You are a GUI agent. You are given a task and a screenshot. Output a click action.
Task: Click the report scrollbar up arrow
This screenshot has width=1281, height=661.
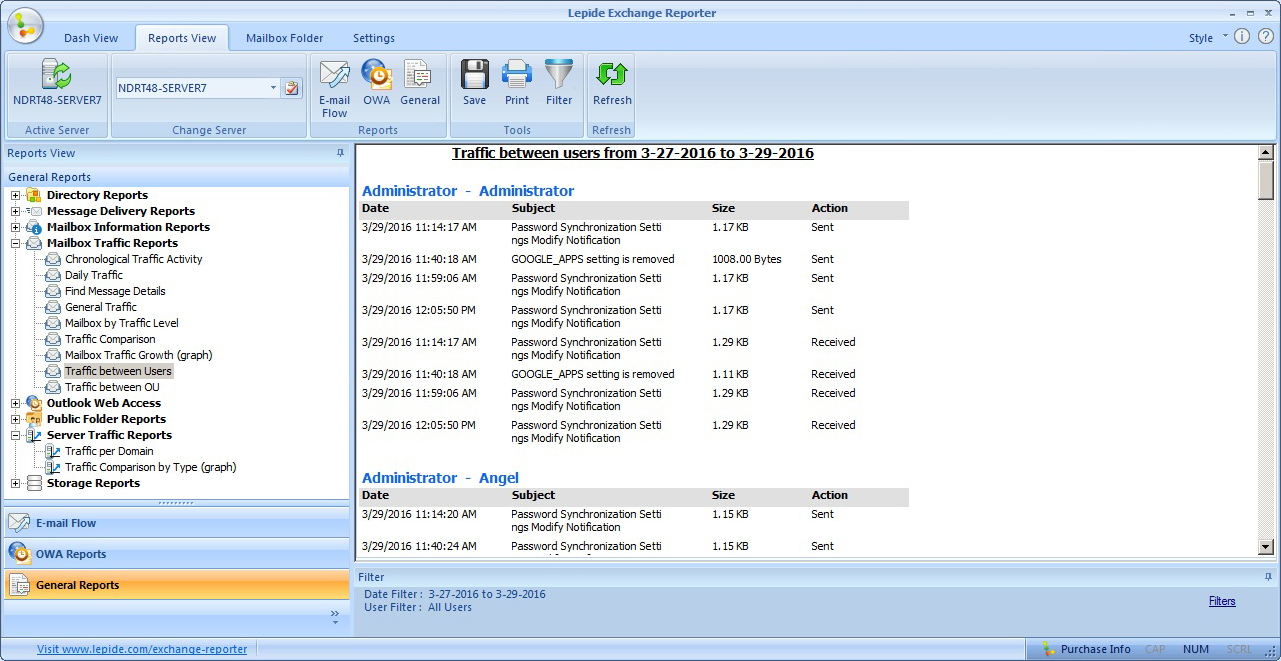coord(1265,153)
